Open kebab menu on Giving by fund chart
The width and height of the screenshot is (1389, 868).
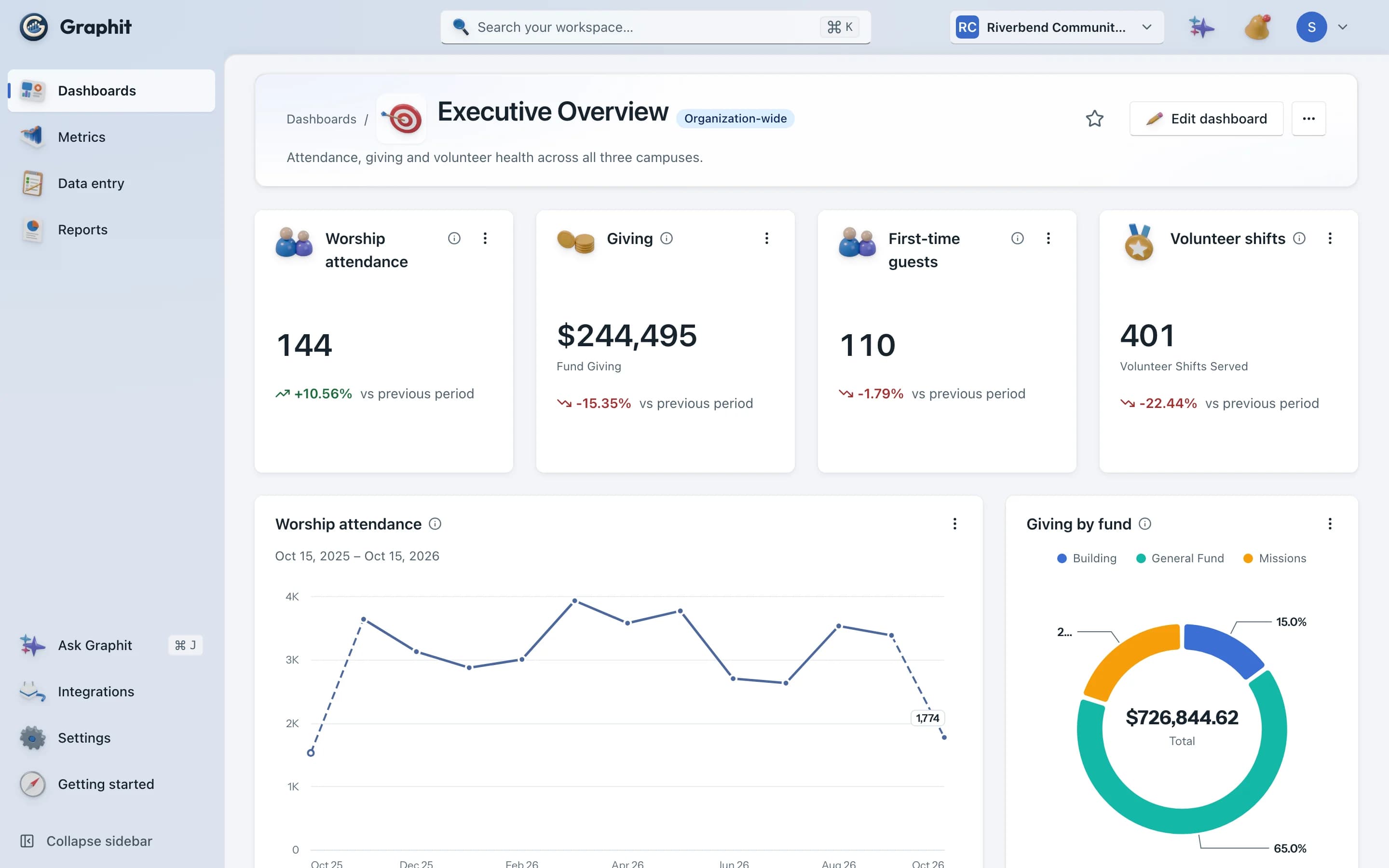point(1330,524)
